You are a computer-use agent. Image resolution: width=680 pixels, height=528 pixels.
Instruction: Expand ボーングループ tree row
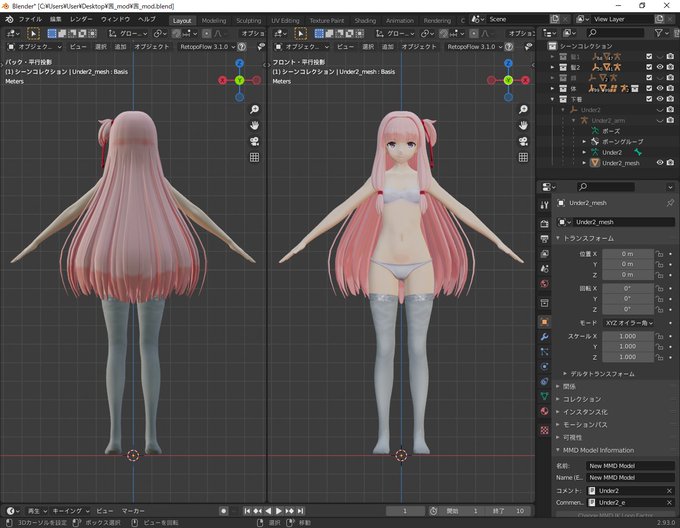click(x=584, y=142)
